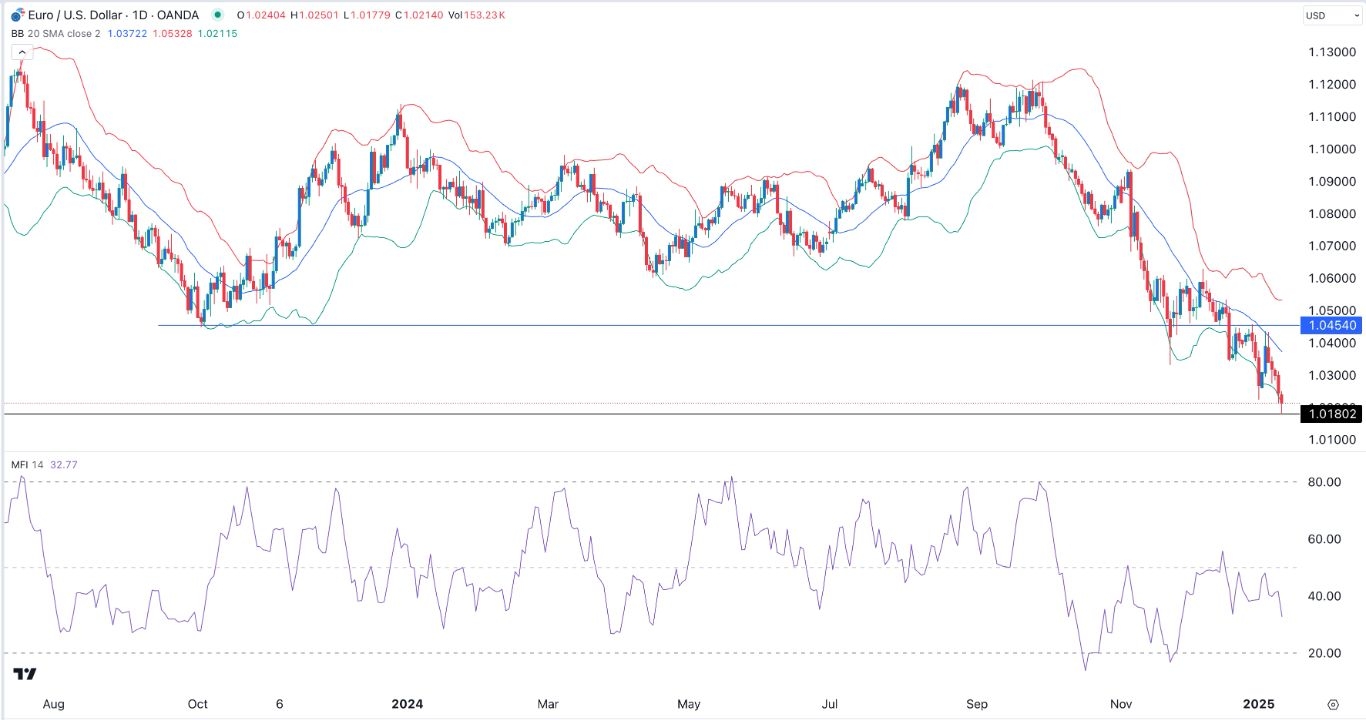Click the 80.00 level on MFI scale
This screenshot has height=720, width=1366.
pos(1324,482)
